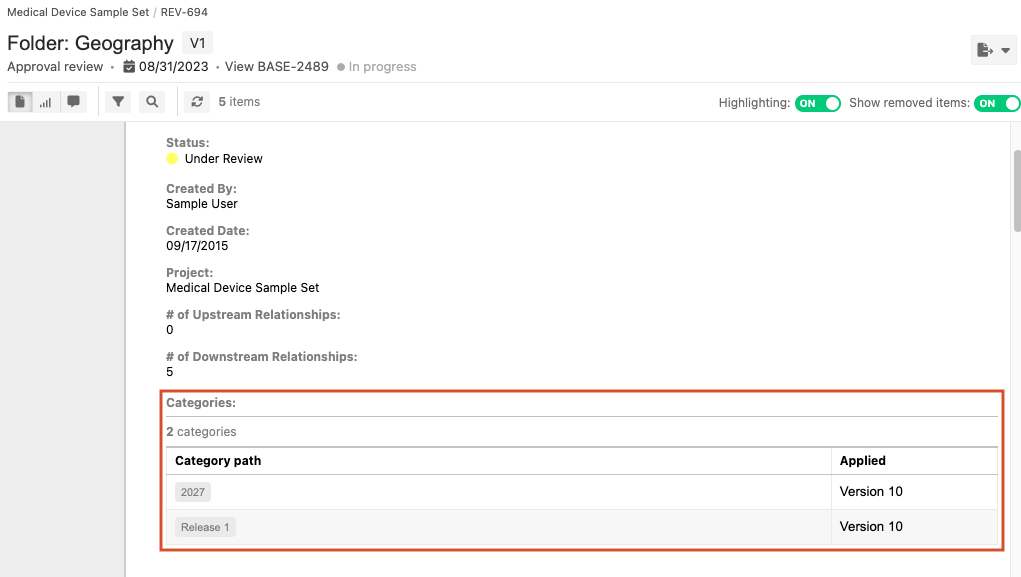Open the comments view icon

pyautogui.click(x=73, y=102)
